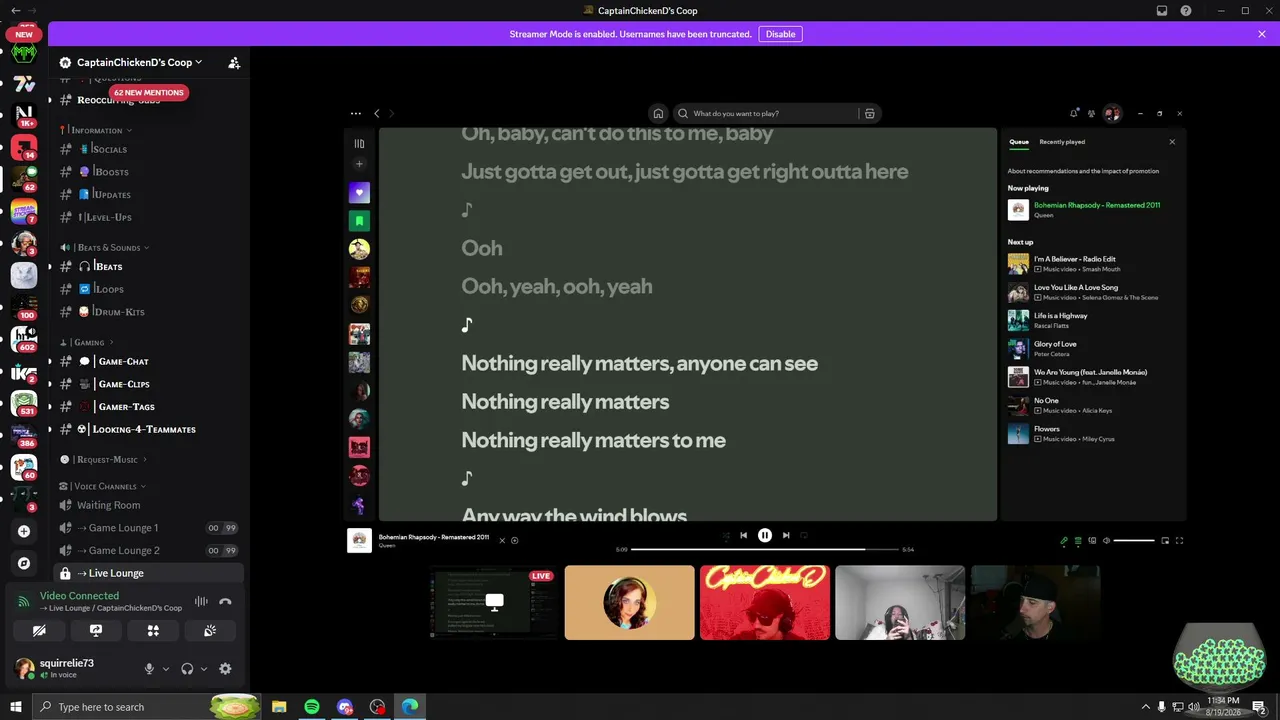This screenshot has width=1280, height=720.
Task: Open Spotify miniplayer
Action: coord(1165,541)
